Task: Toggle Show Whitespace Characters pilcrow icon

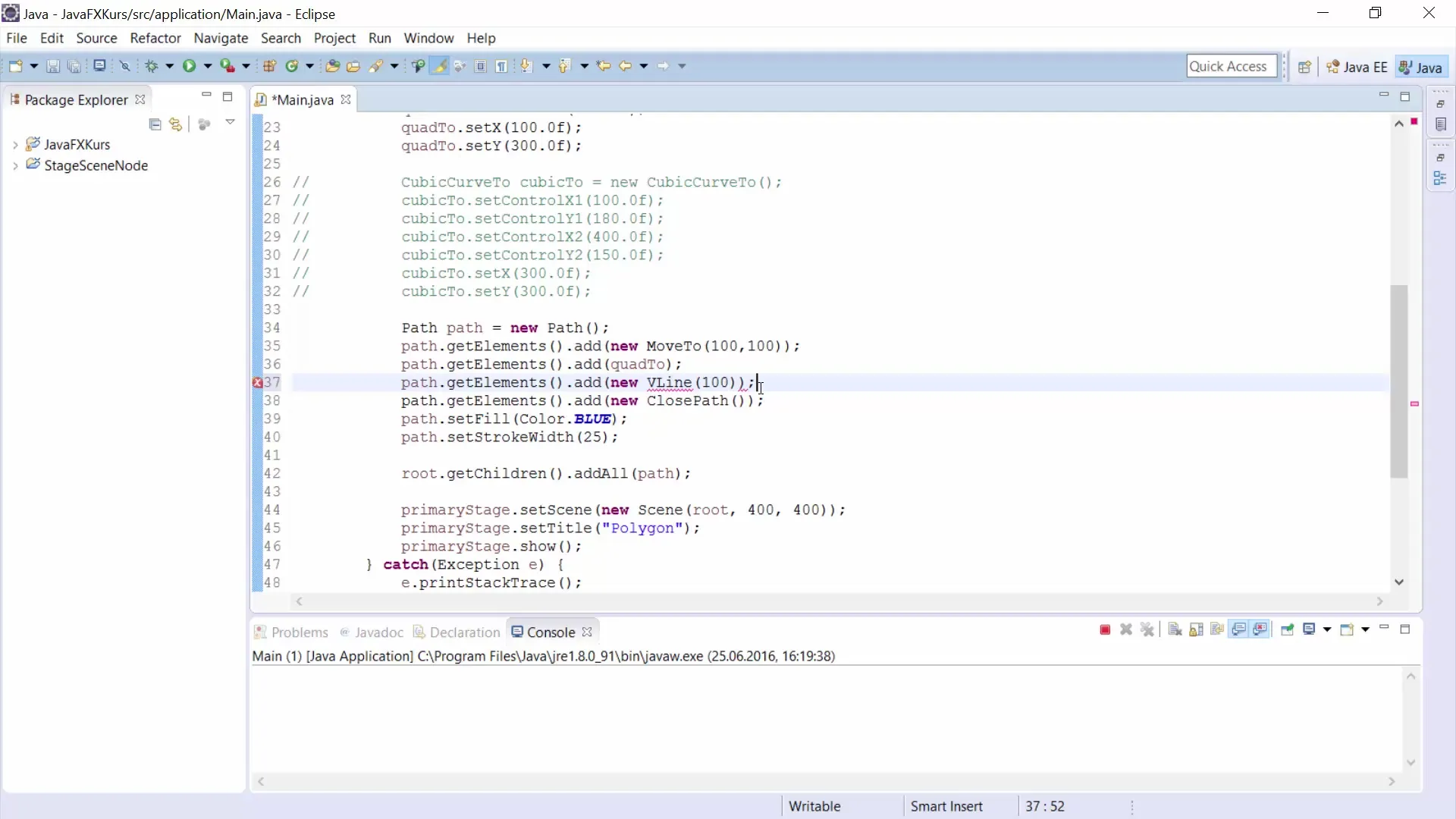Action: coord(502,66)
